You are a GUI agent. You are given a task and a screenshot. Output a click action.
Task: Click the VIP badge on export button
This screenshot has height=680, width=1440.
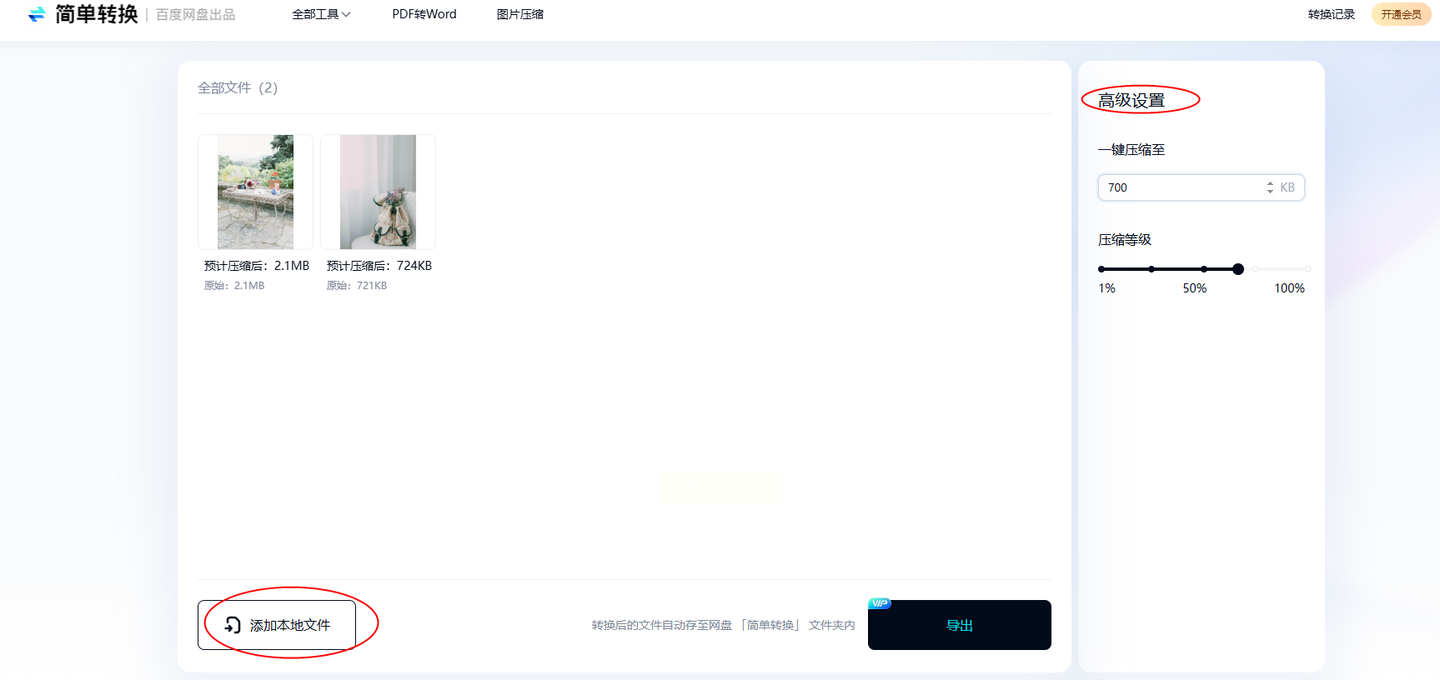click(x=879, y=603)
